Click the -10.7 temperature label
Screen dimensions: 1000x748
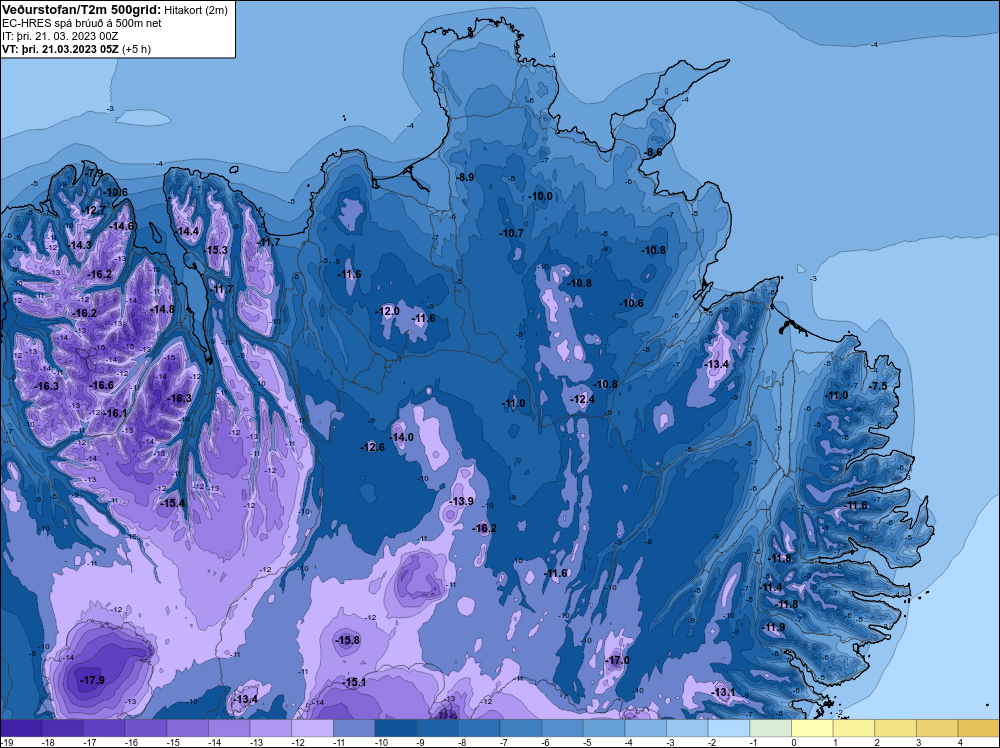(x=511, y=233)
